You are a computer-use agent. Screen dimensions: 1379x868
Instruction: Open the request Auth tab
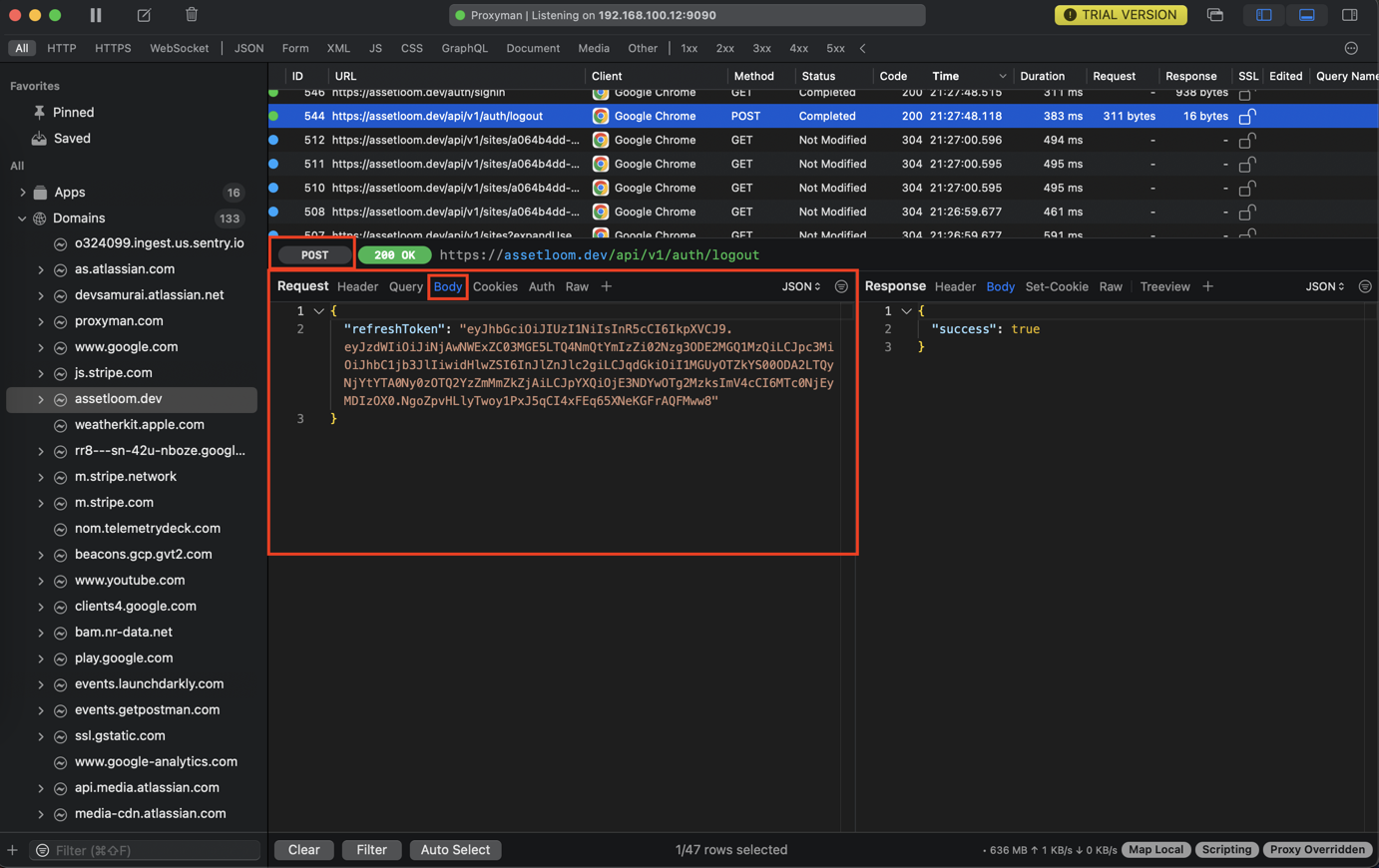tap(542, 286)
